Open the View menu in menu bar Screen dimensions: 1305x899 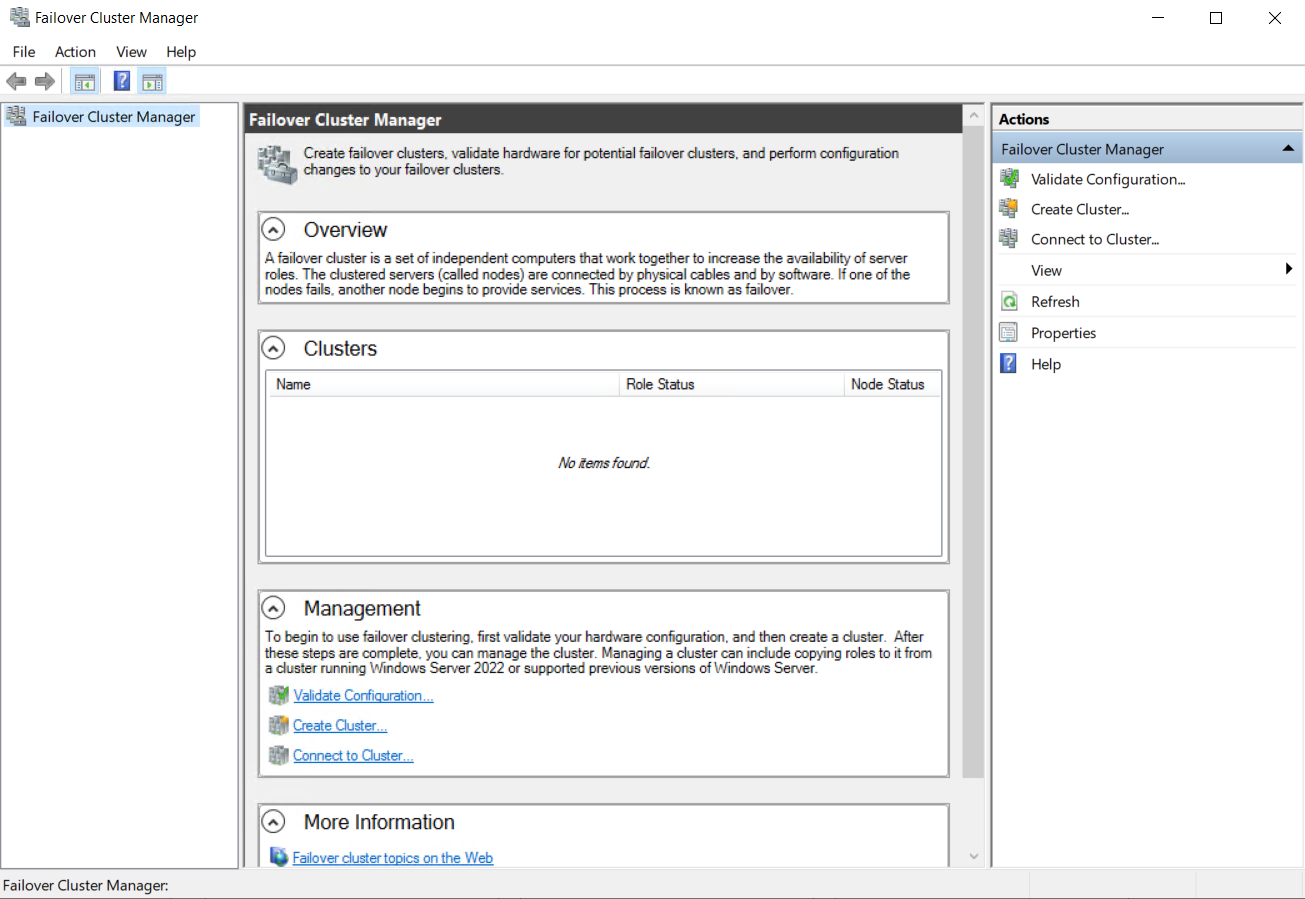tap(131, 52)
